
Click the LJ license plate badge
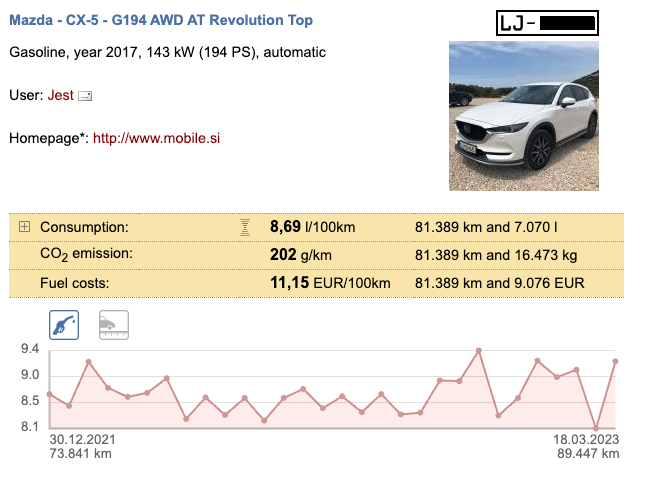coord(547,23)
